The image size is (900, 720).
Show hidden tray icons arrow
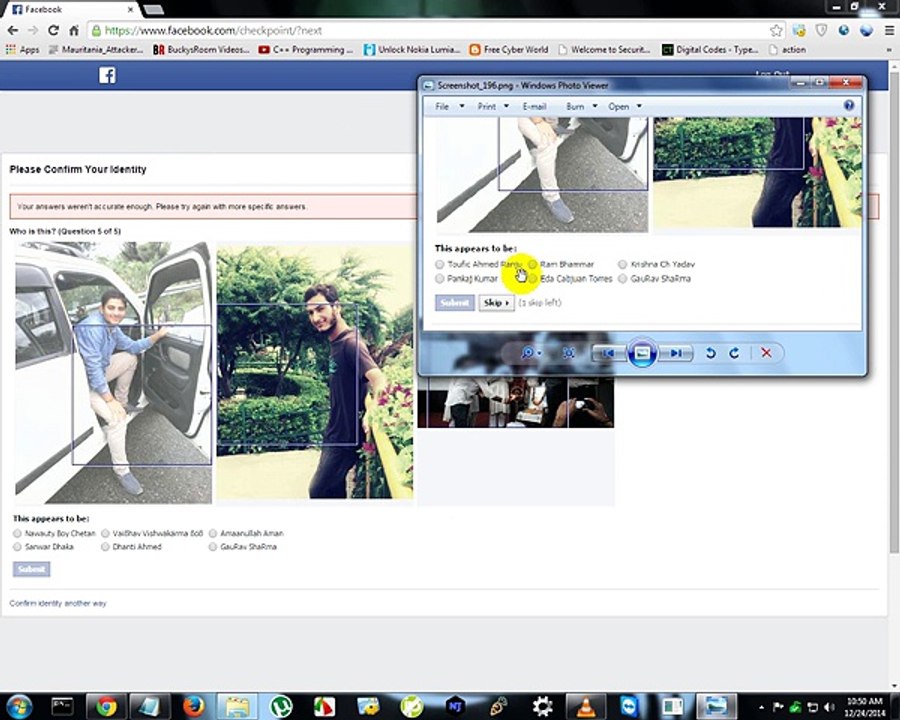click(761, 707)
